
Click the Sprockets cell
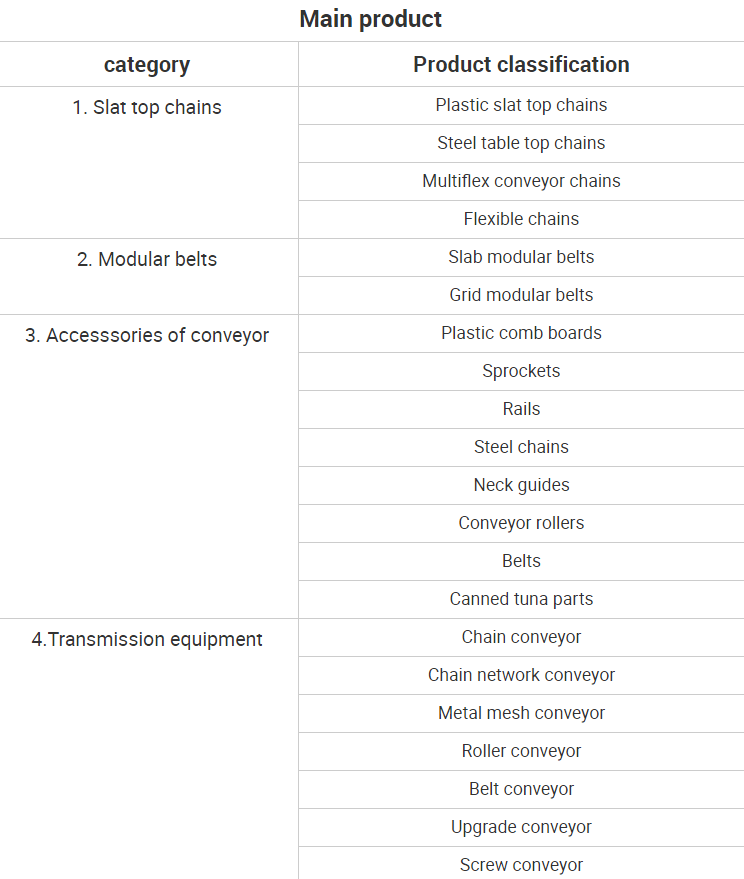tap(521, 371)
